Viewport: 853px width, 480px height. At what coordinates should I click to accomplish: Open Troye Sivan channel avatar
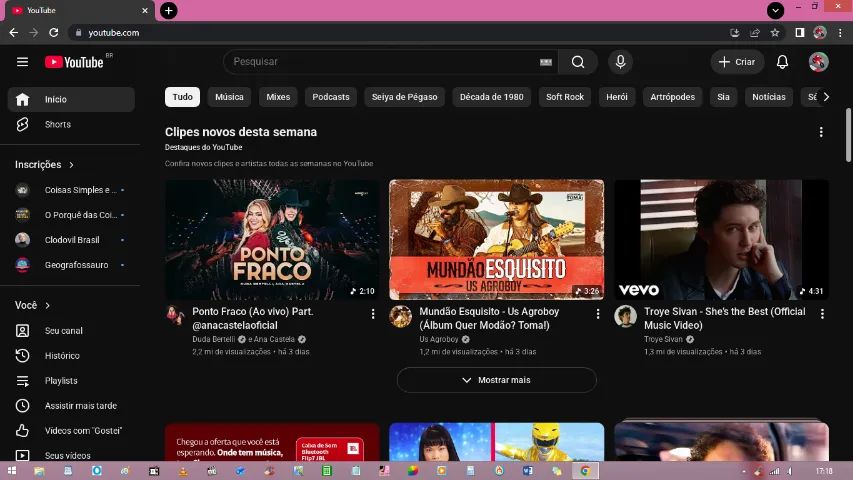[625, 316]
